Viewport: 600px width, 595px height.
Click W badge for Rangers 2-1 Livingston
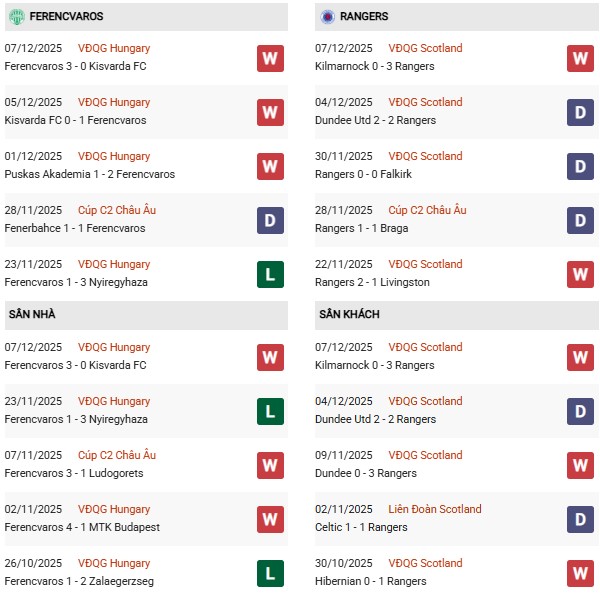pyautogui.click(x=580, y=274)
